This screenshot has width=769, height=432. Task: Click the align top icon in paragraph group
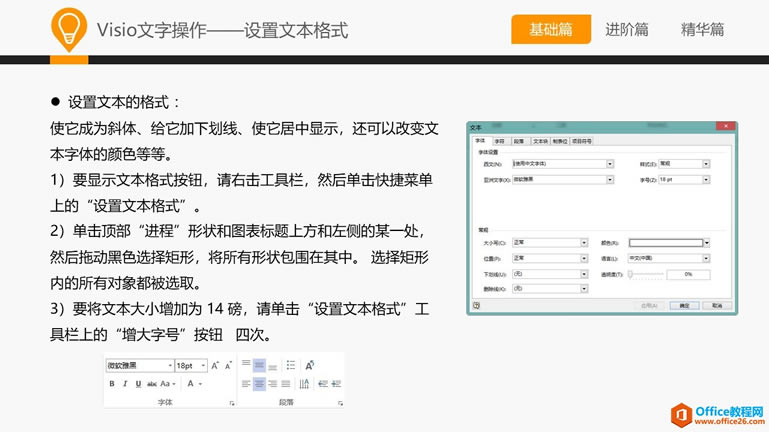coord(246,365)
